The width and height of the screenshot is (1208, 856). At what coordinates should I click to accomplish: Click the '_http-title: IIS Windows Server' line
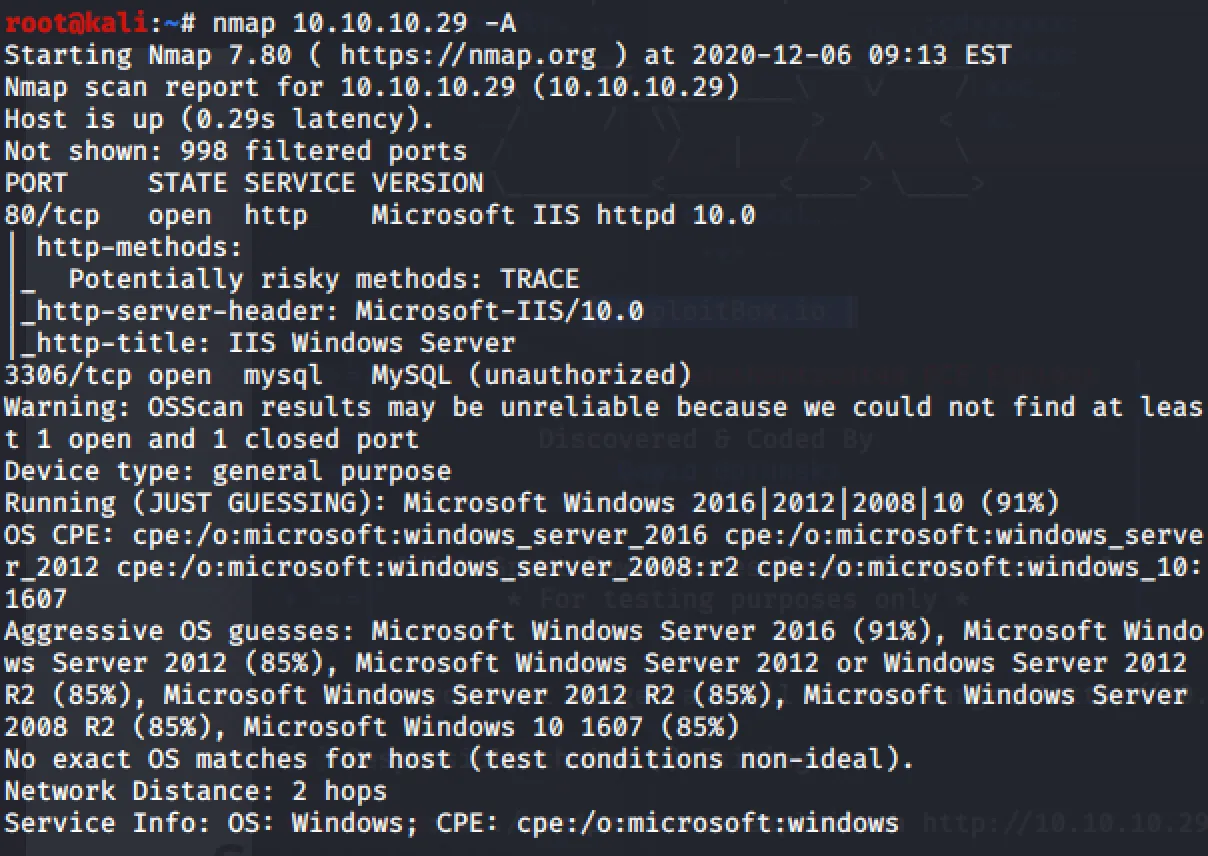click(x=269, y=343)
